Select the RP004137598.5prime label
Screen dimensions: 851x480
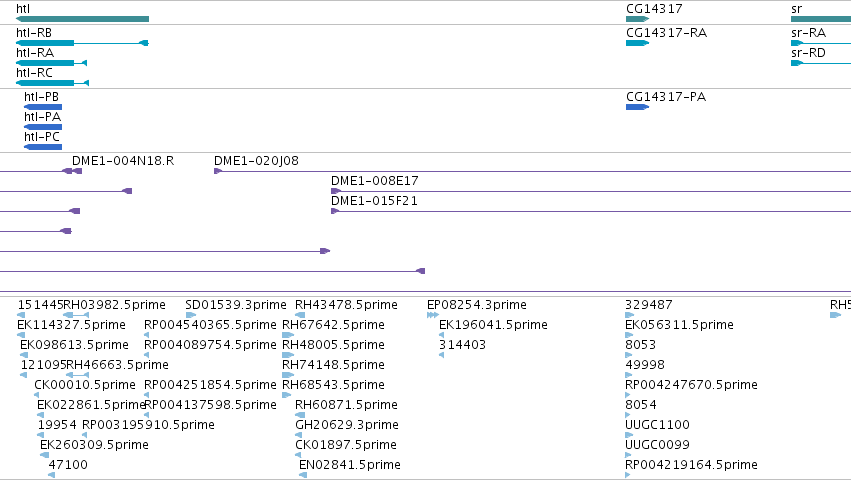tap(211, 405)
